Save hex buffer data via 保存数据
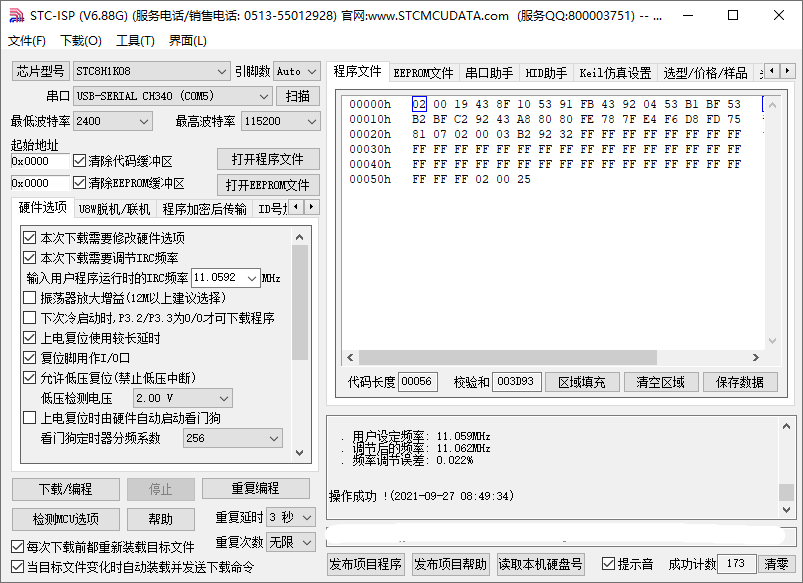803x583 pixels. (741, 381)
